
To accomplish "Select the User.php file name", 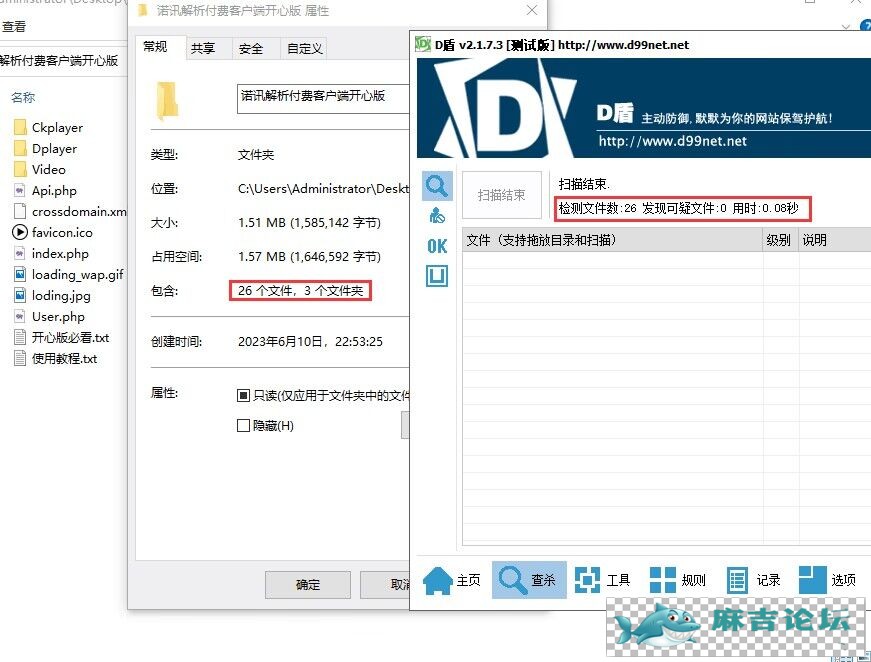I will (58, 317).
